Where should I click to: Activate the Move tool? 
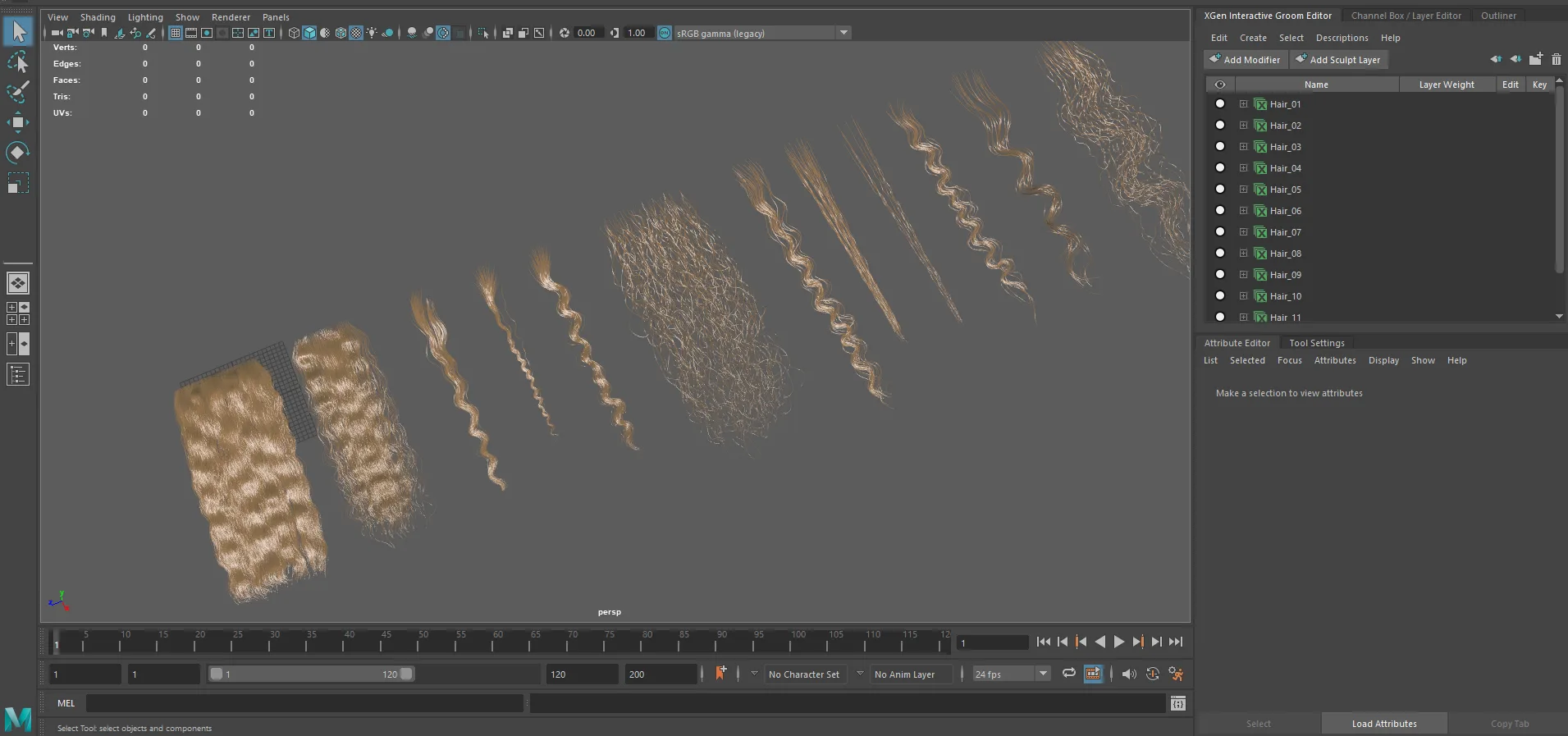18,122
